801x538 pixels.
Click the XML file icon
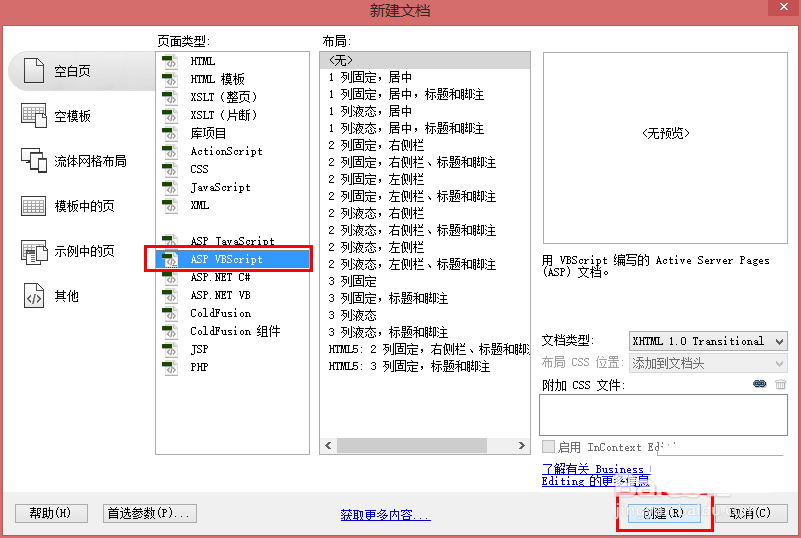[170, 205]
